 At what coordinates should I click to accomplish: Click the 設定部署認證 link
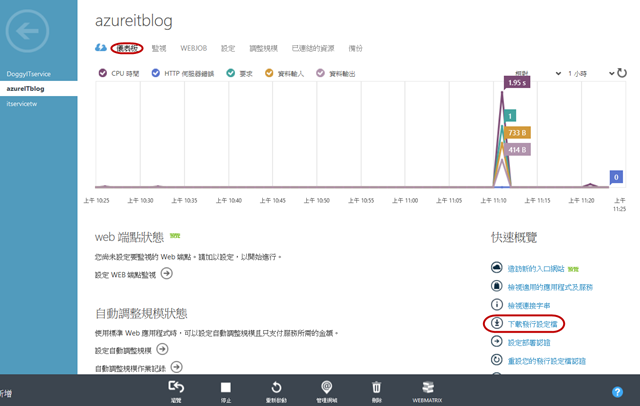tap(529, 342)
